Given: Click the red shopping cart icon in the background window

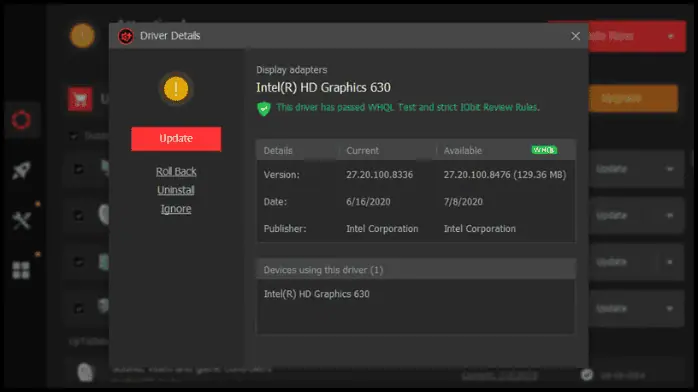Looking at the screenshot, I should 80,99.
